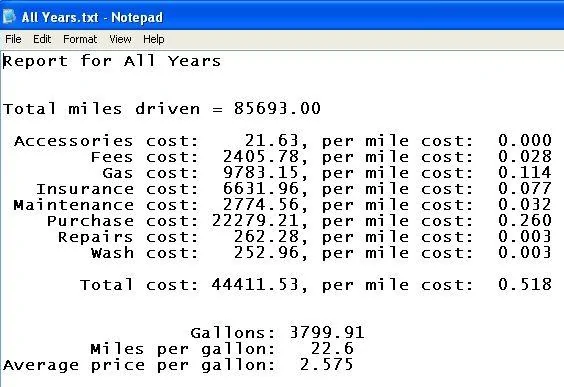Image resolution: width=564 pixels, height=387 pixels.
Task: Open the Help menu
Action: click(x=154, y=39)
